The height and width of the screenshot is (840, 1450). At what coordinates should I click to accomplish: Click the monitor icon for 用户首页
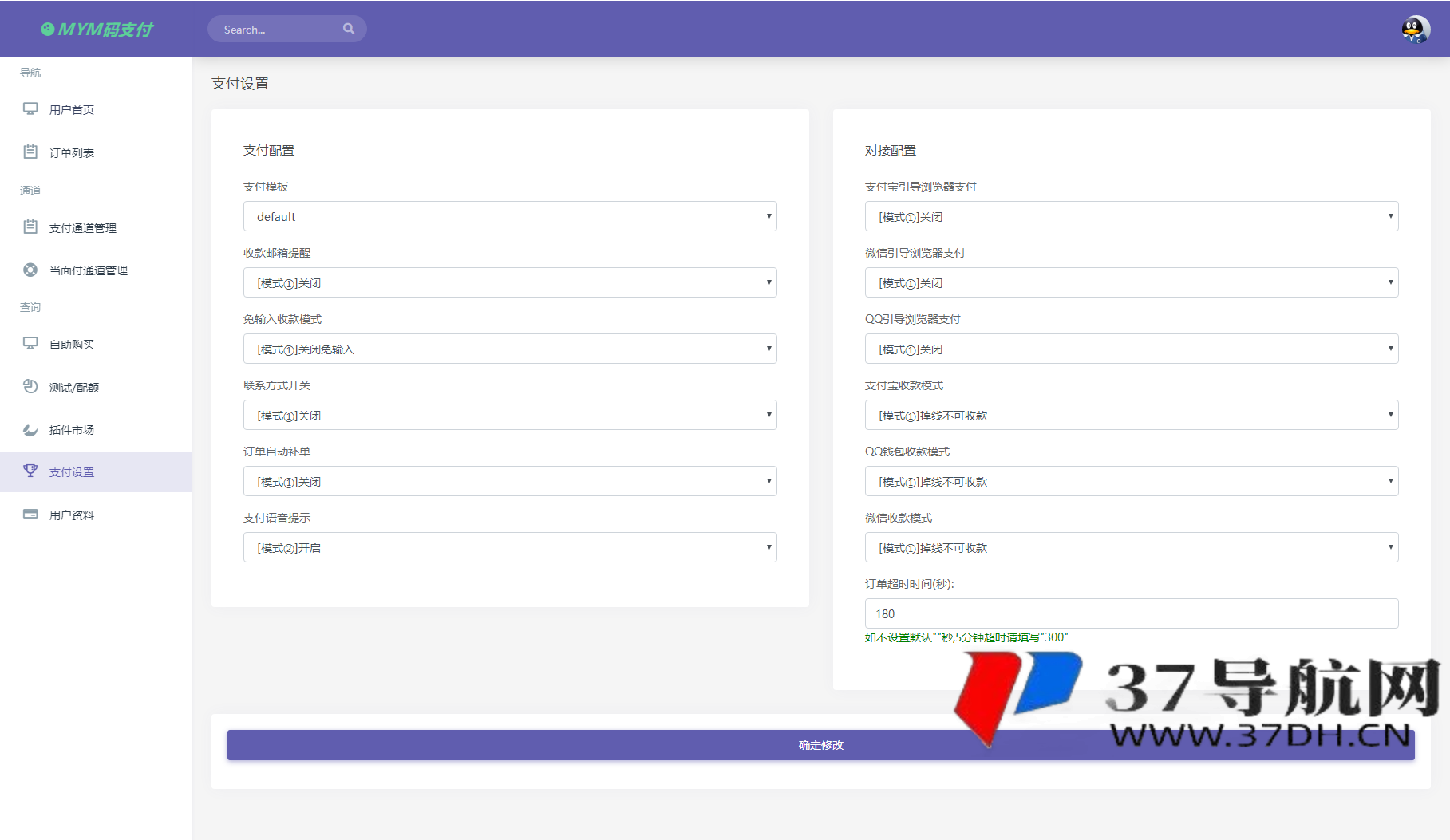(x=30, y=109)
